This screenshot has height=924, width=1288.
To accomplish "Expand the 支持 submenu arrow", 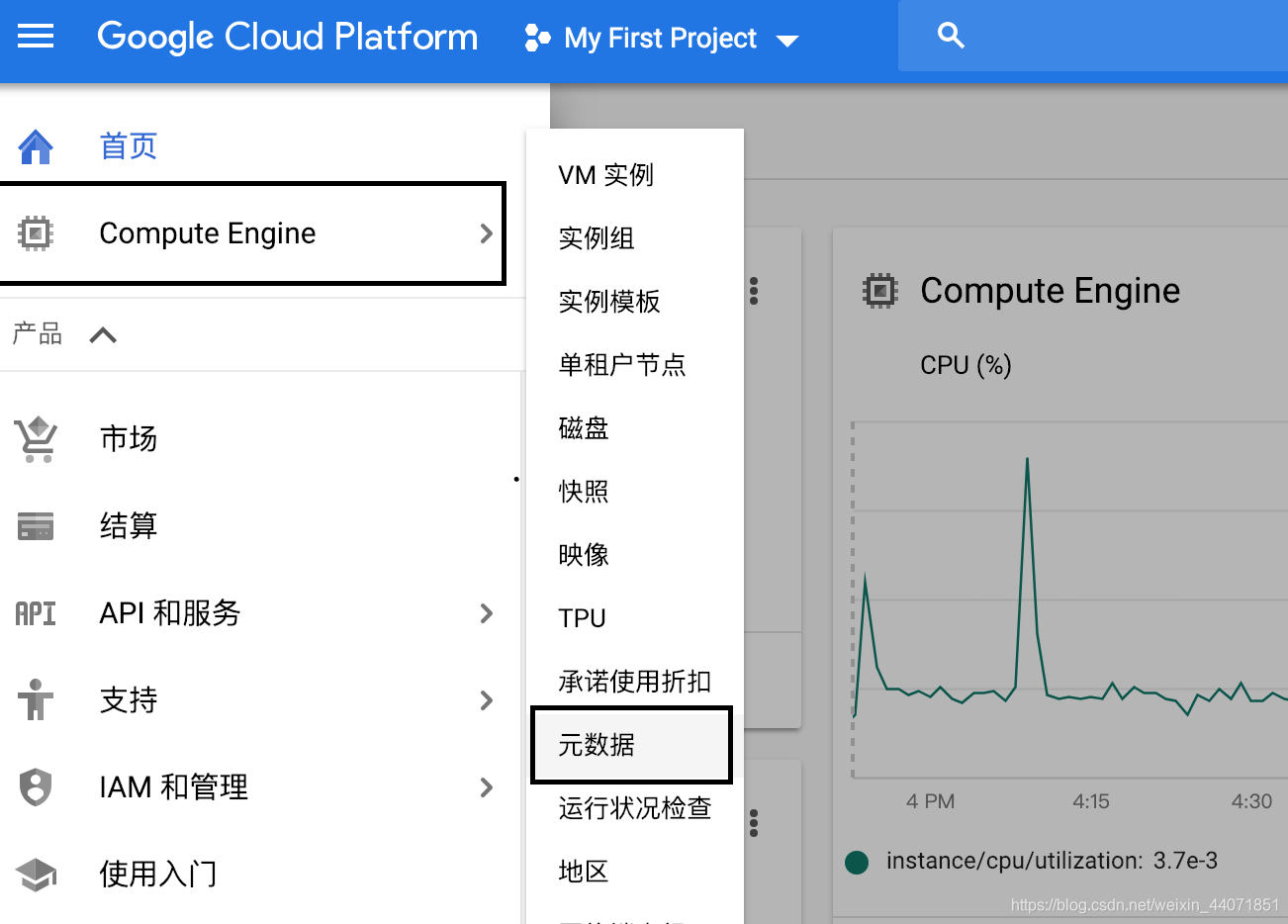I will tap(486, 700).
